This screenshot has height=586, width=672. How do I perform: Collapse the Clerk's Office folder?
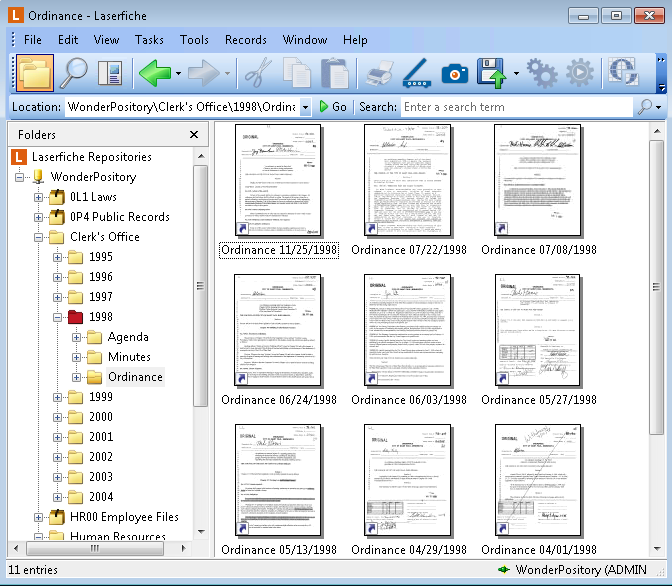pos(38,237)
